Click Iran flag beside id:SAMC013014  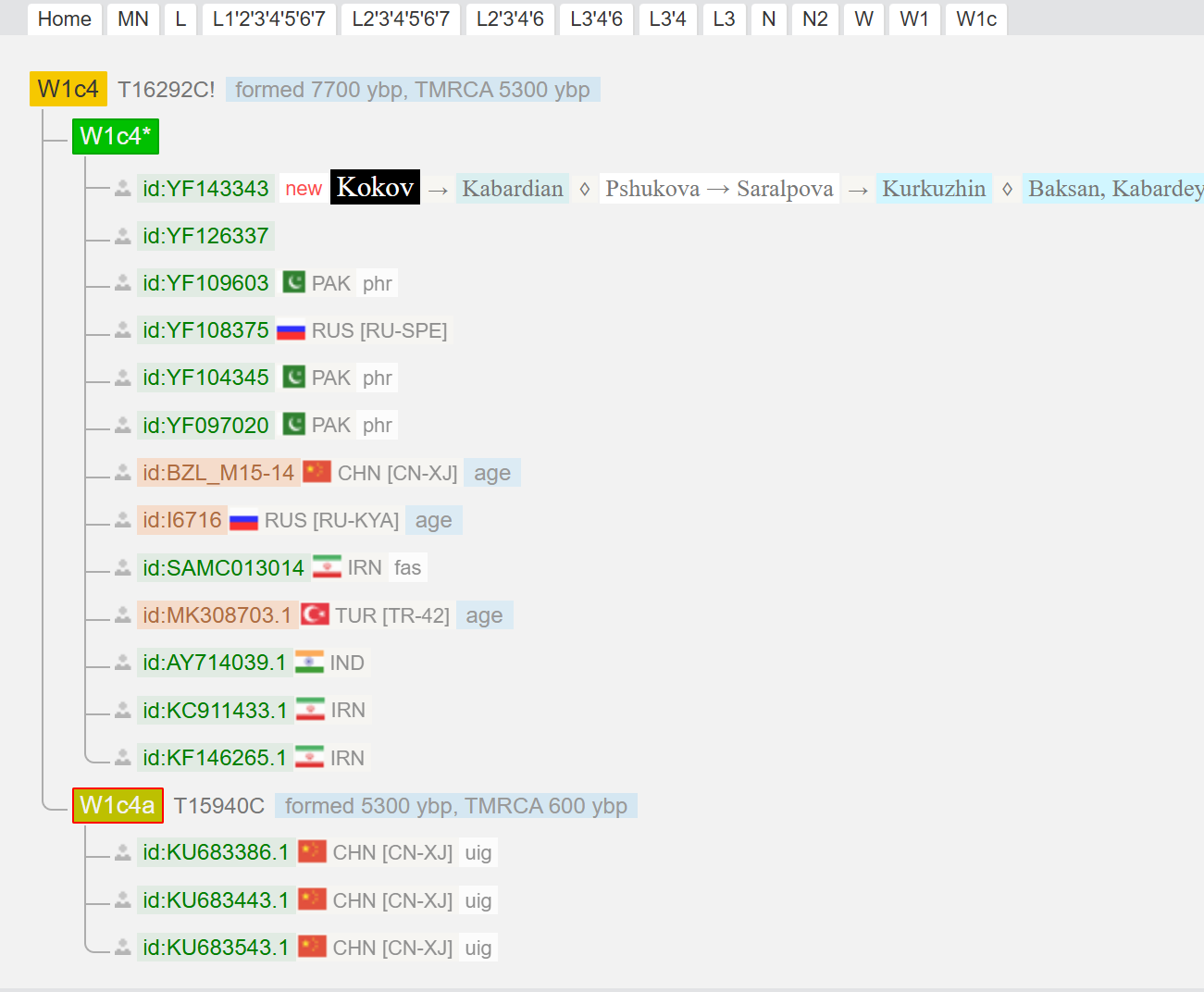point(327,567)
